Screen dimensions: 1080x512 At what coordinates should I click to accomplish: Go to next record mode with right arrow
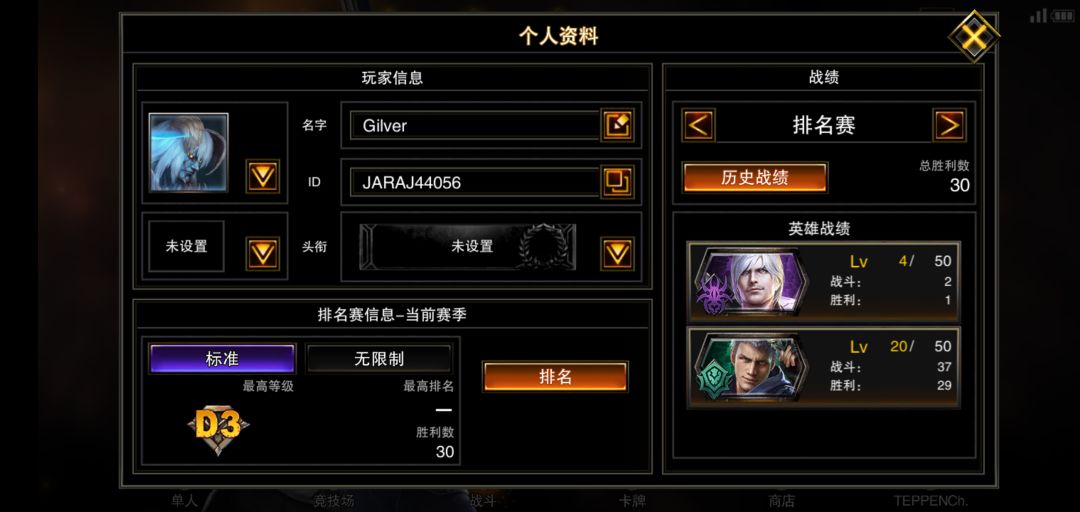(949, 125)
